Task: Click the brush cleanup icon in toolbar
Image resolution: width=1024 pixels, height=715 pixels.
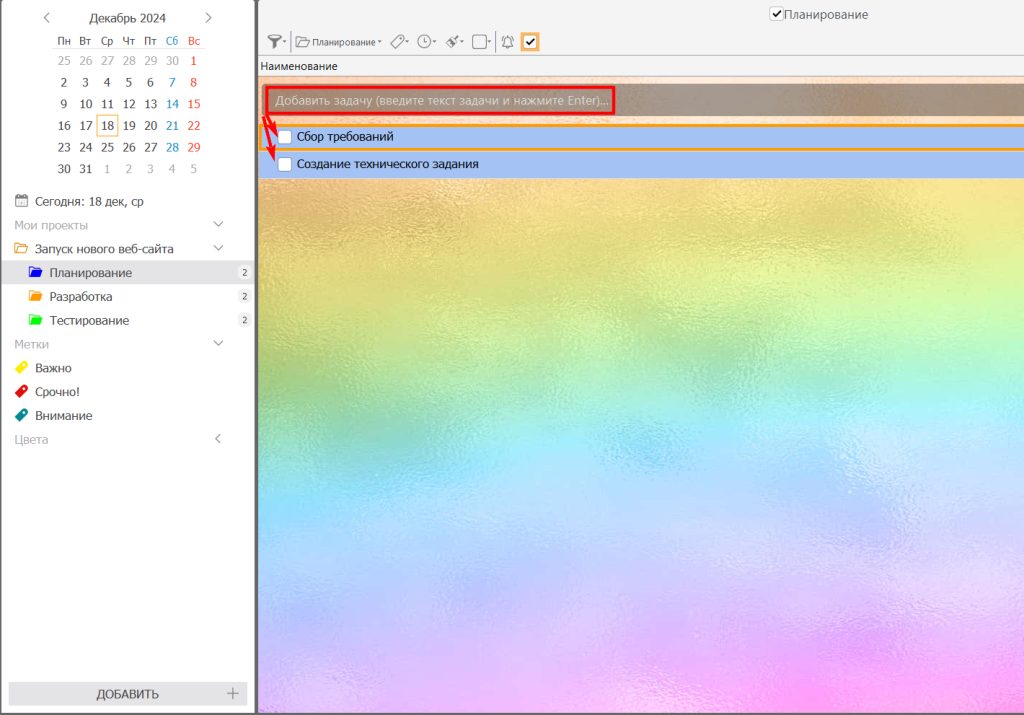Action: pyautogui.click(x=453, y=42)
